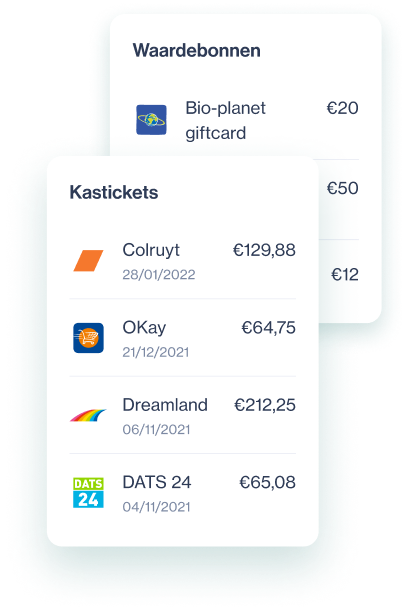Click the €129,88 Colruyt amount
Viewport: 406px width, 613px height.
tap(264, 250)
